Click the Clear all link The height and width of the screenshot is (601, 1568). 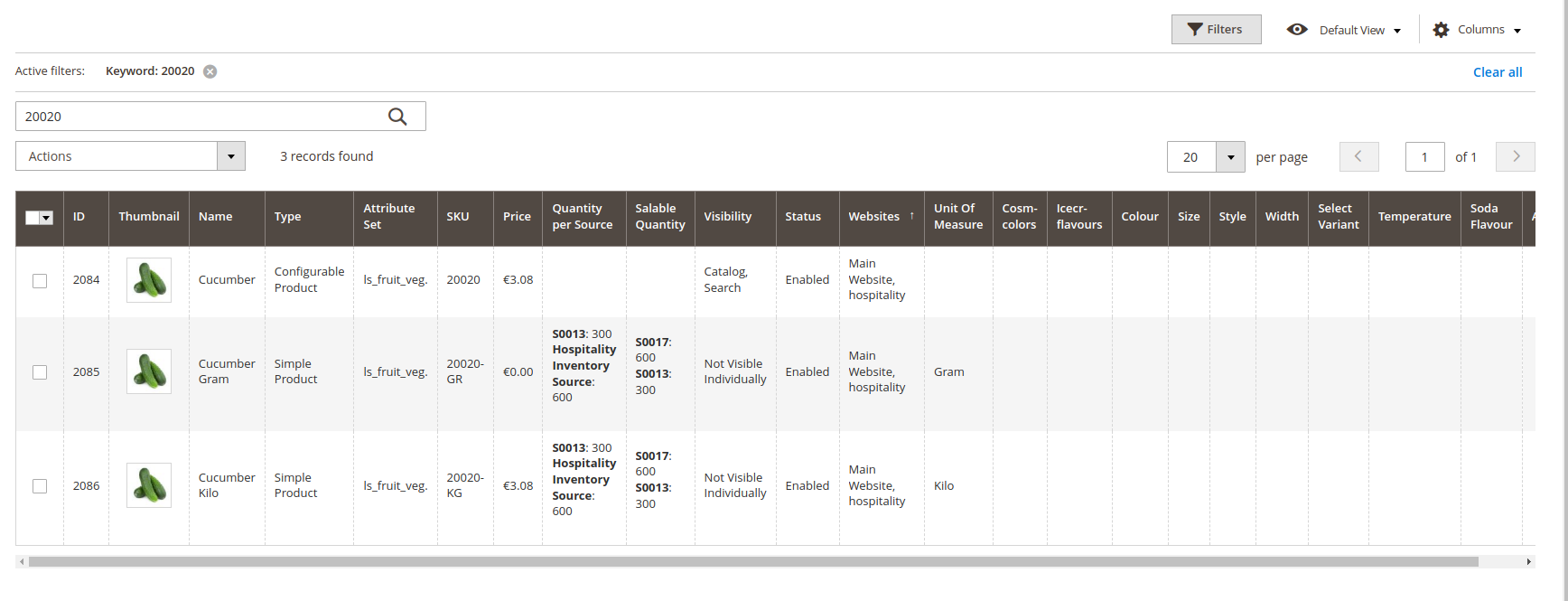click(1497, 72)
